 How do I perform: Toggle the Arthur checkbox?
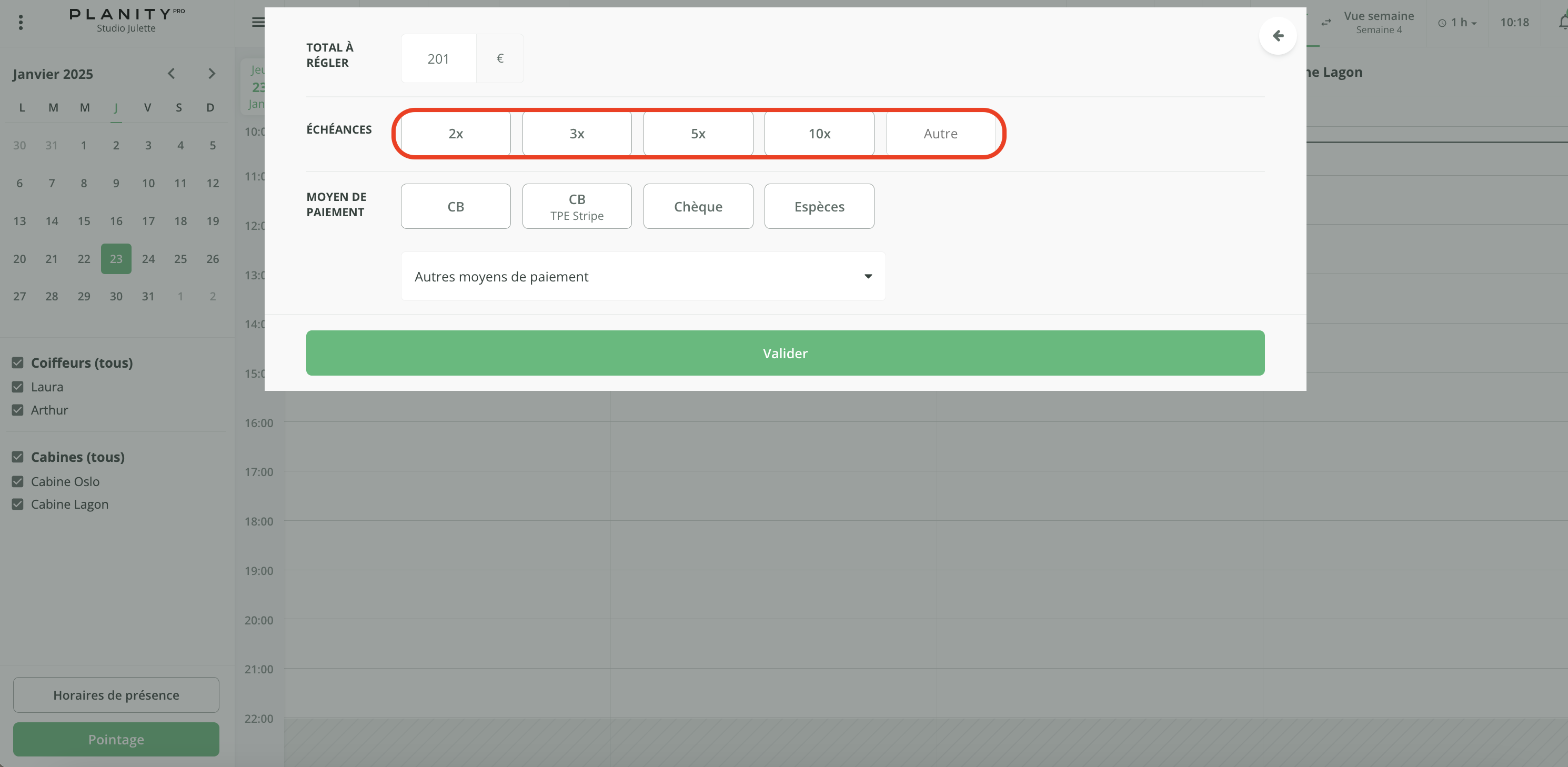point(18,410)
